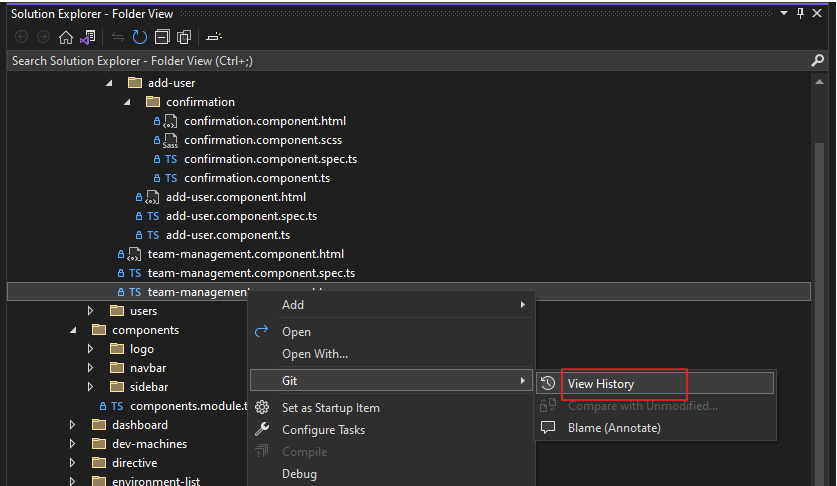837x486 pixels.
Task: Click the Home icon in Solution Explorer toolbar
Action: click(66, 37)
